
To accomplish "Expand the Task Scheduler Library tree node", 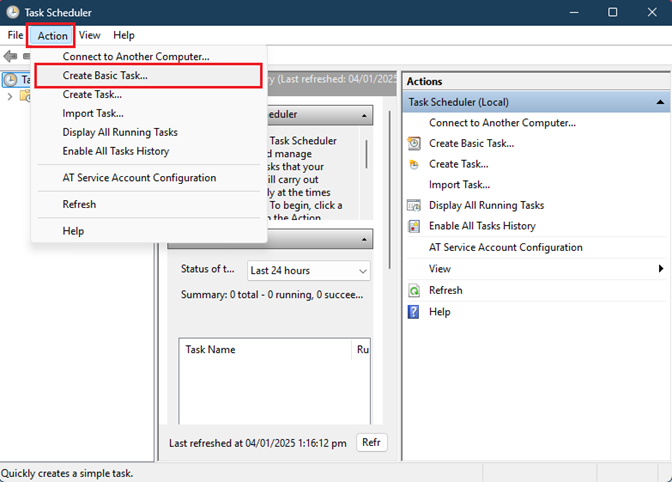I will tap(10, 97).
